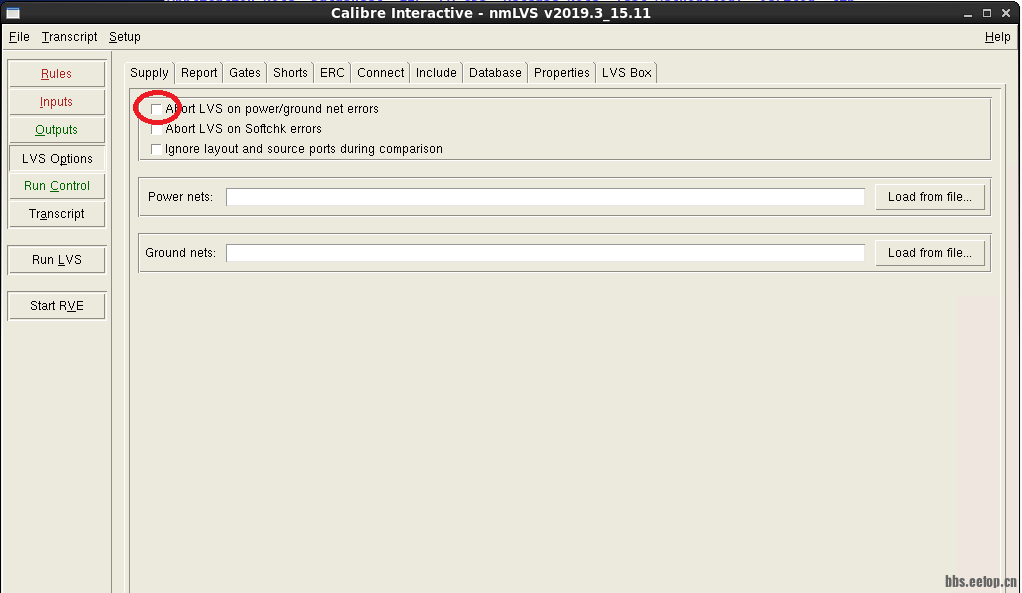Switch to the Gates tab
The image size is (1022, 593).
pyautogui.click(x=244, y=73)
